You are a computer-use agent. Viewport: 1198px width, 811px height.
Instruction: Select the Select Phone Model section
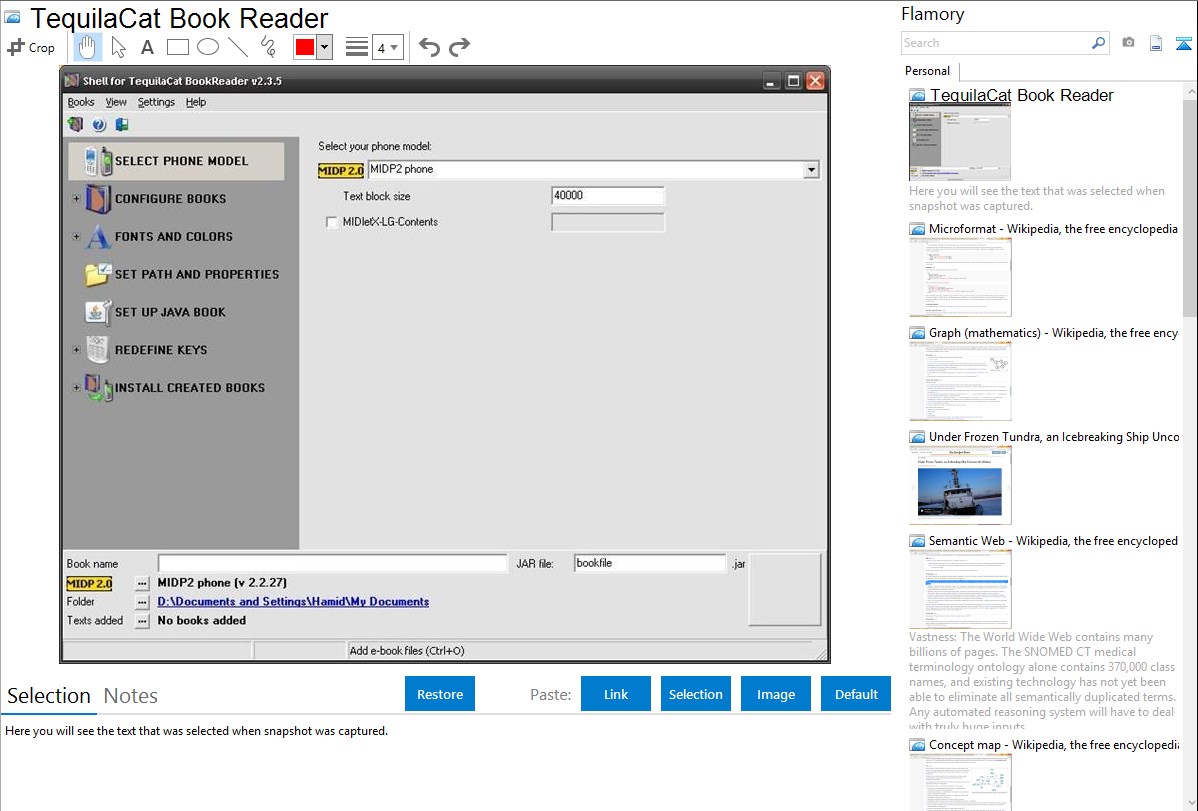click(x=176, y=161)
